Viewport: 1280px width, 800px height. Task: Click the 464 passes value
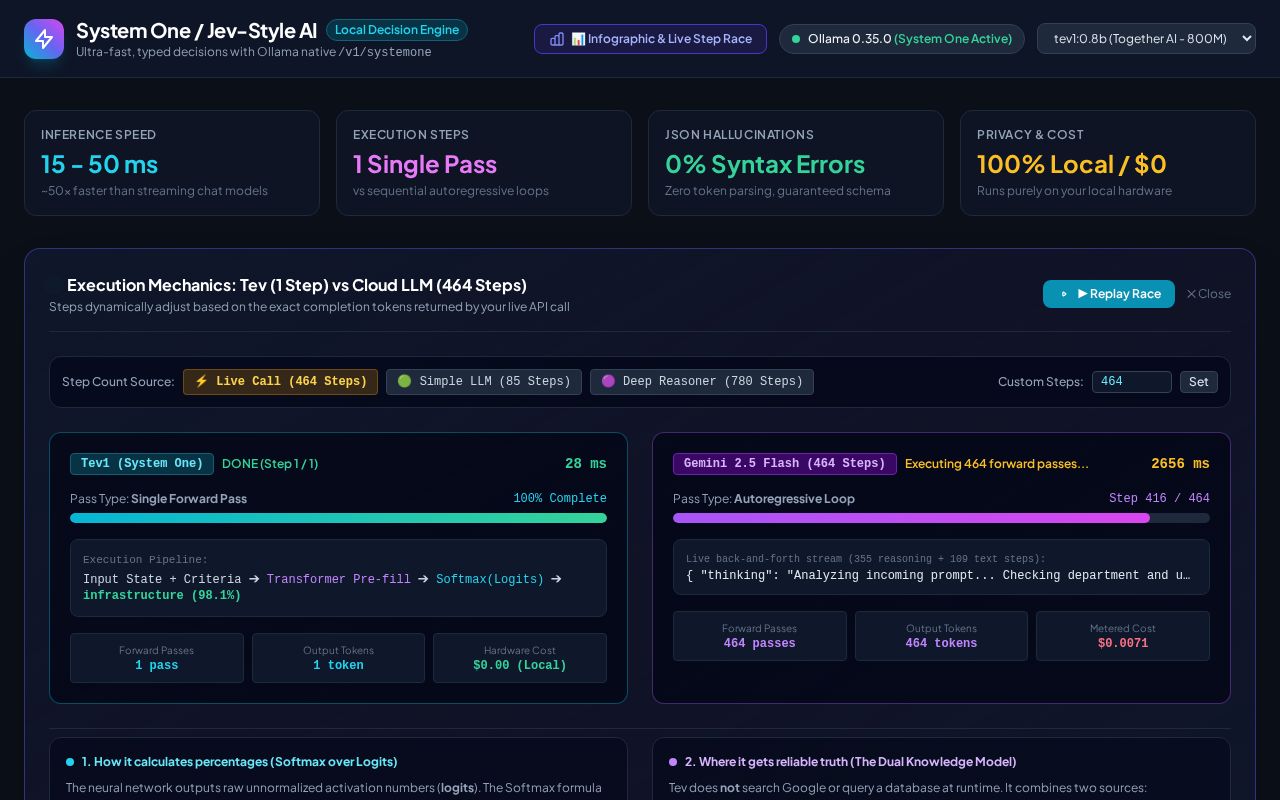coord(760,644)
